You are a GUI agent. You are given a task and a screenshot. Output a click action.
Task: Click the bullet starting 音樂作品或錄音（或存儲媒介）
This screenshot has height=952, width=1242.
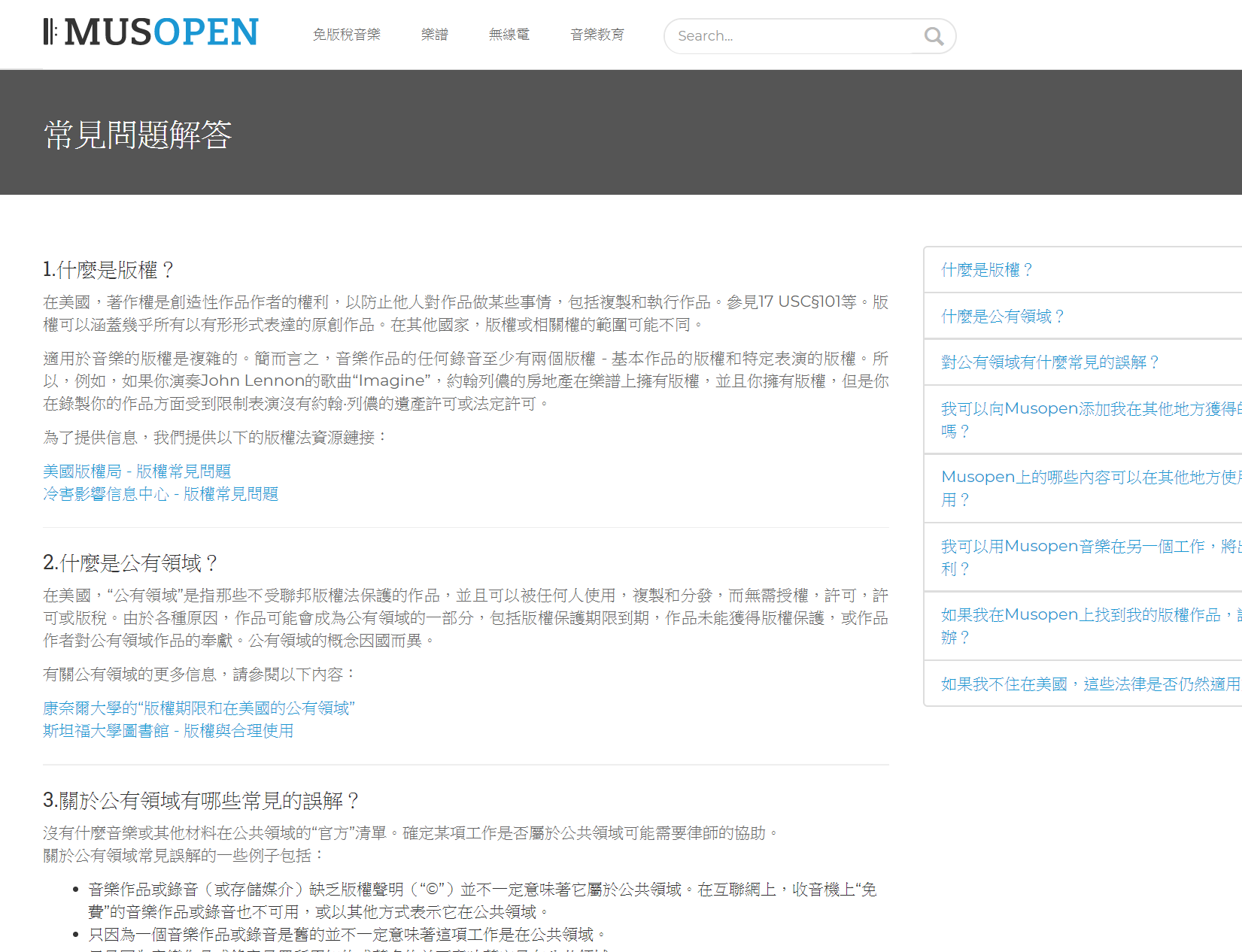[x=482, y=901]
